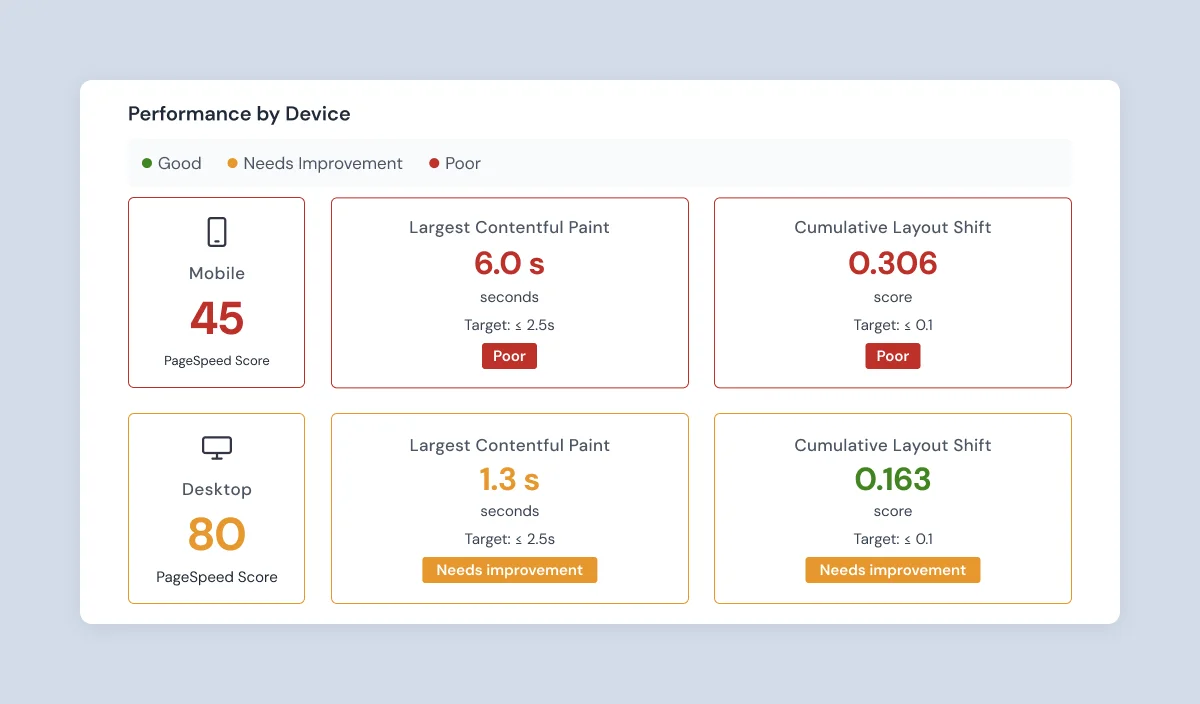Screen dimensions: 1200x704
Task: Click the Mobile device icon
Action: click(216, 231)
